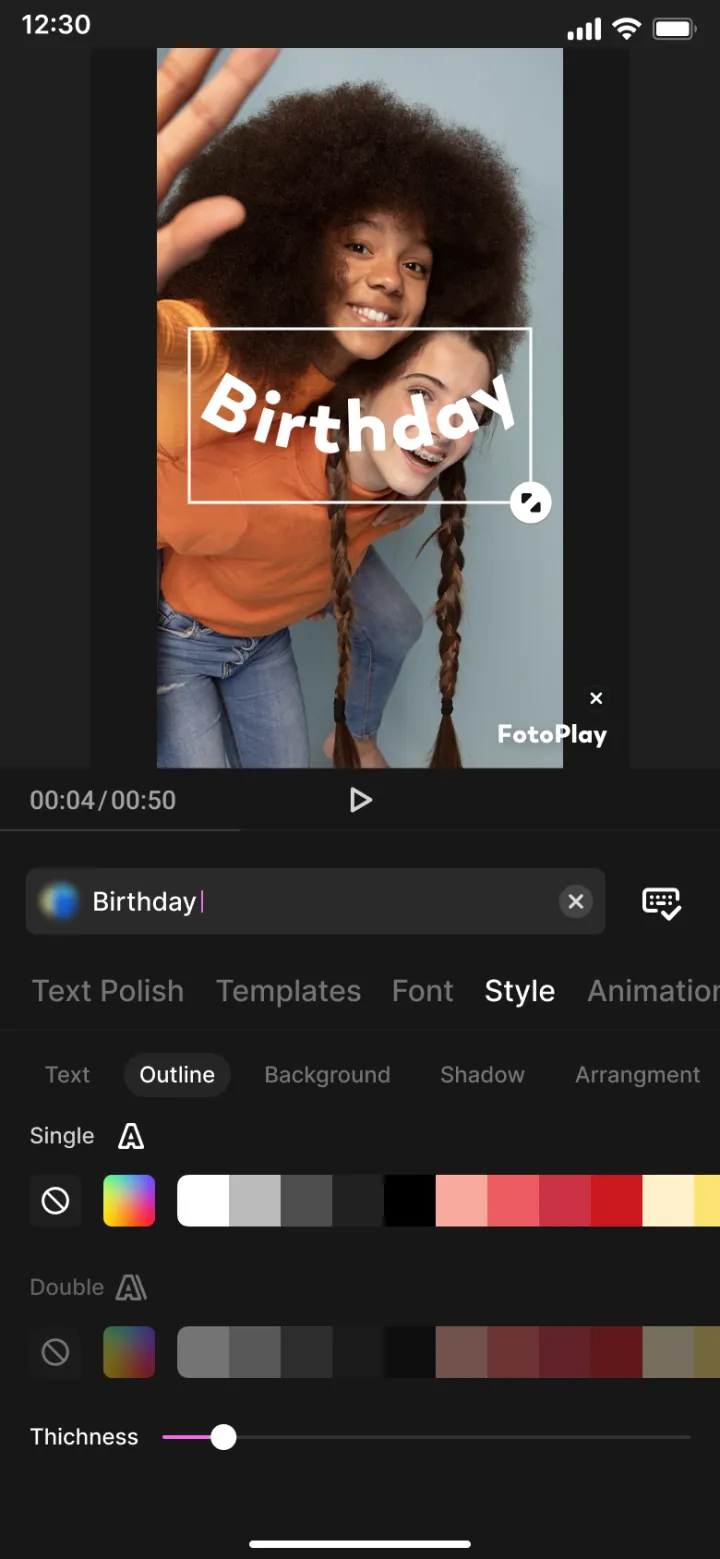Remove the FotoPlay watermark with X
The height and width of the screenshot is (1559, 720).
[596, 698]
